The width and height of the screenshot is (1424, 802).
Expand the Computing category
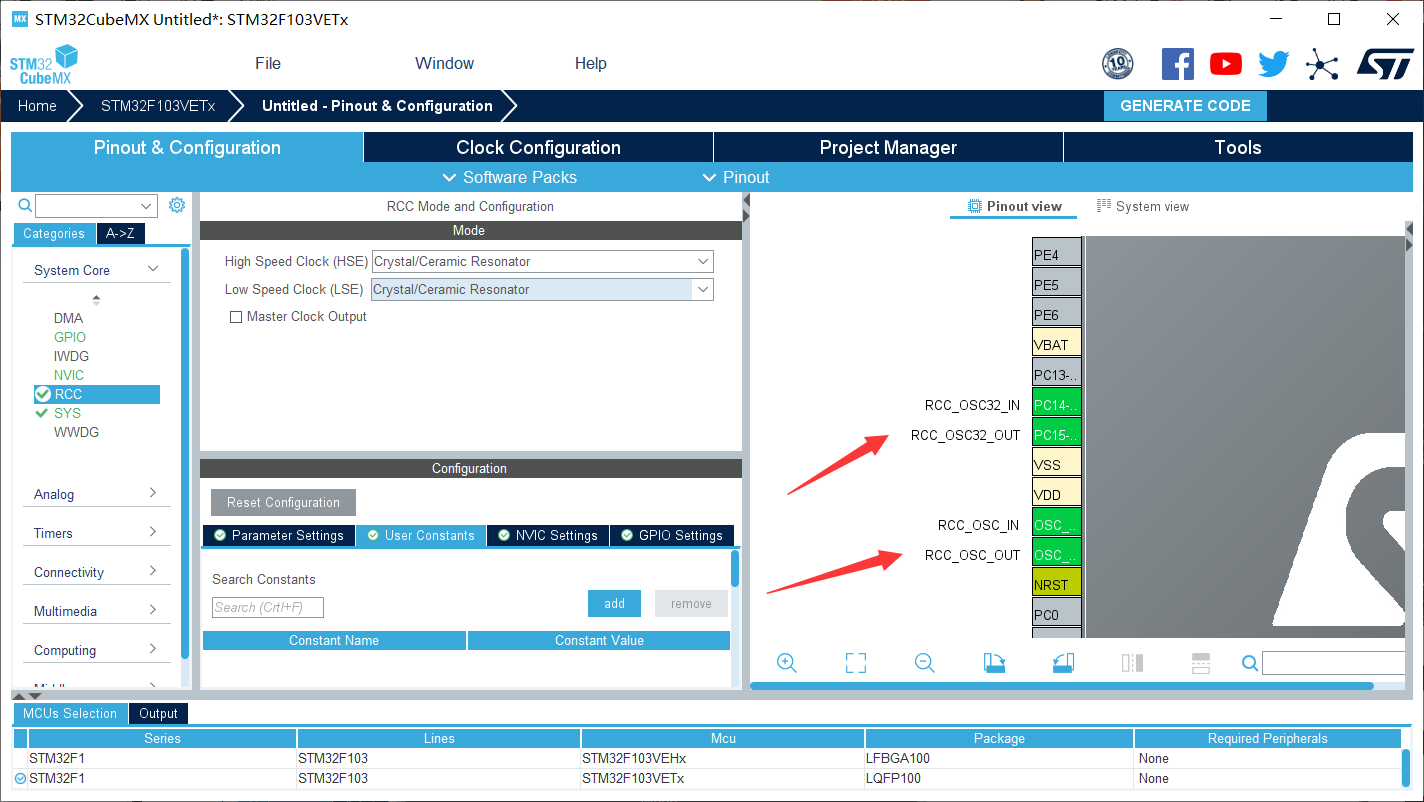(153, 649)
